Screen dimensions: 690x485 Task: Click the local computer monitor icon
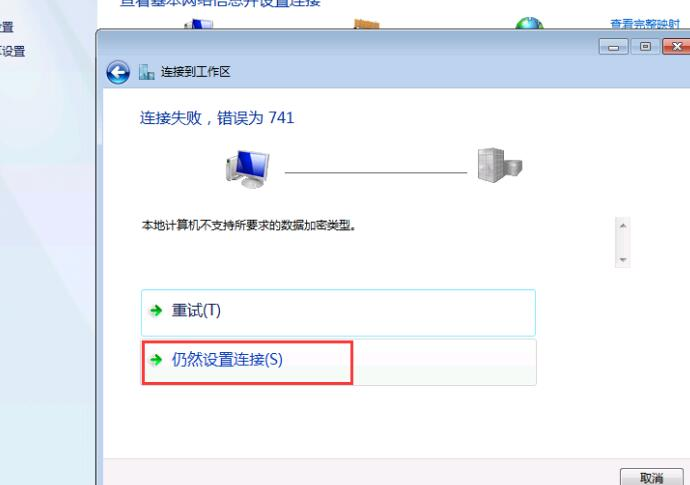pyautogui.click(x=248, y=169)
